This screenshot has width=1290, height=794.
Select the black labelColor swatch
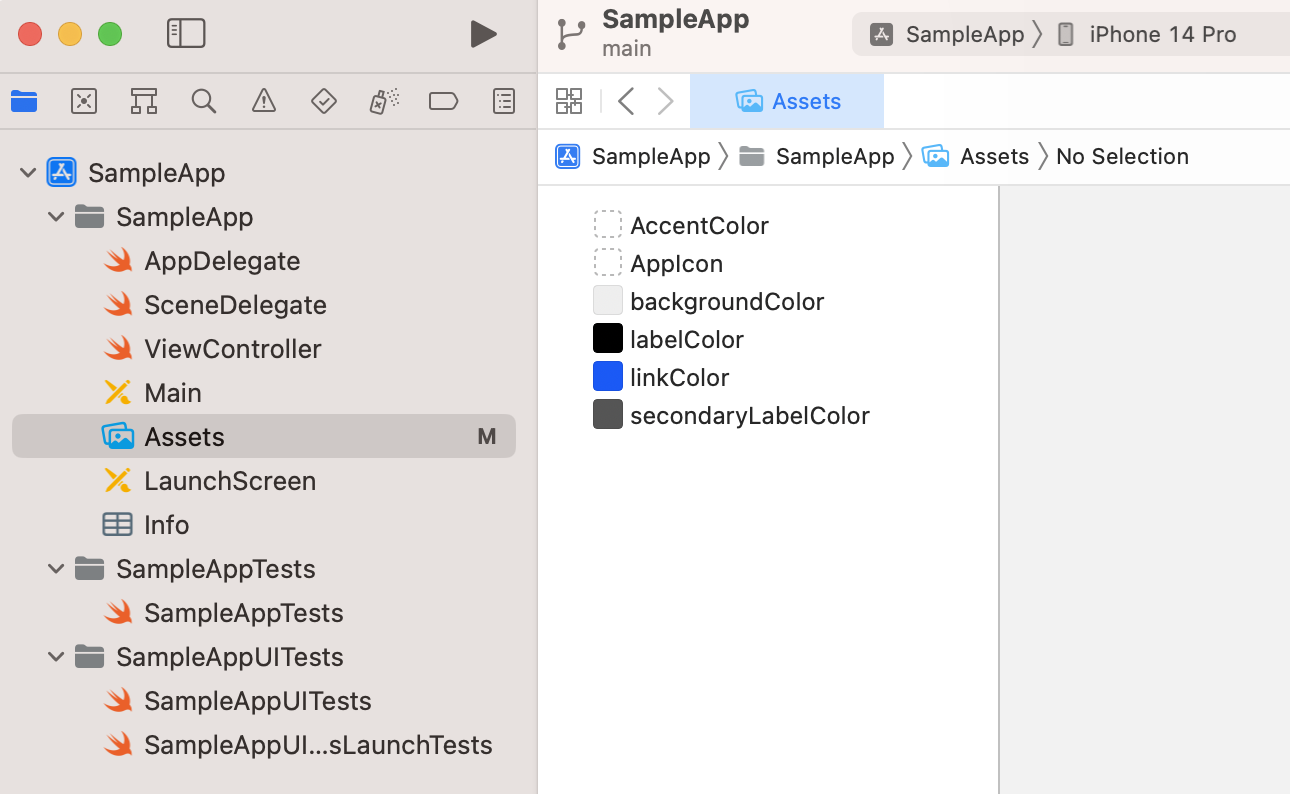point(608,339)
